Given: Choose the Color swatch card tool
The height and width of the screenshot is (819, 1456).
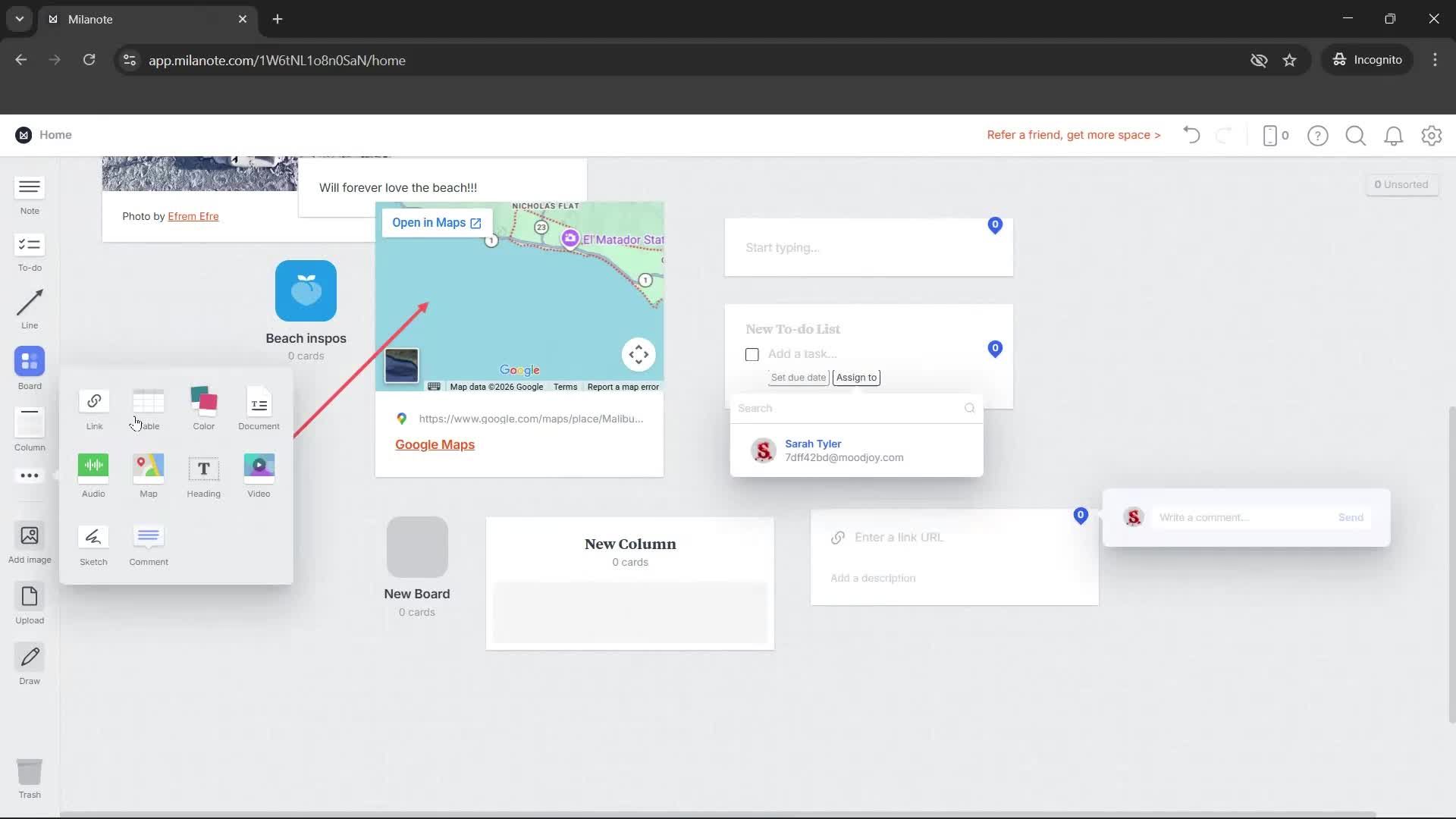Looking at the screenshot, I should coord(203,402).
